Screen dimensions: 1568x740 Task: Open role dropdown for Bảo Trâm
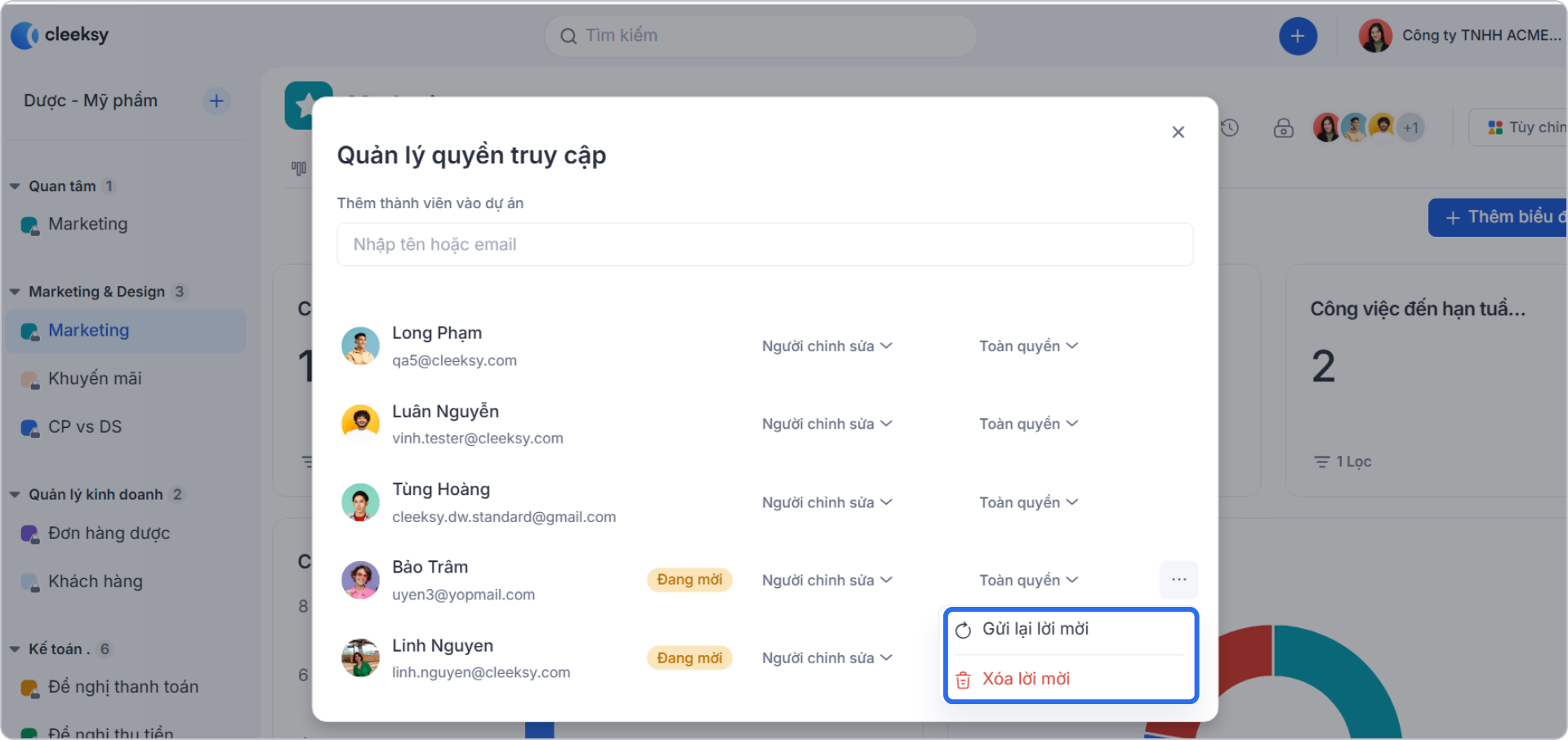pos(827,580)
